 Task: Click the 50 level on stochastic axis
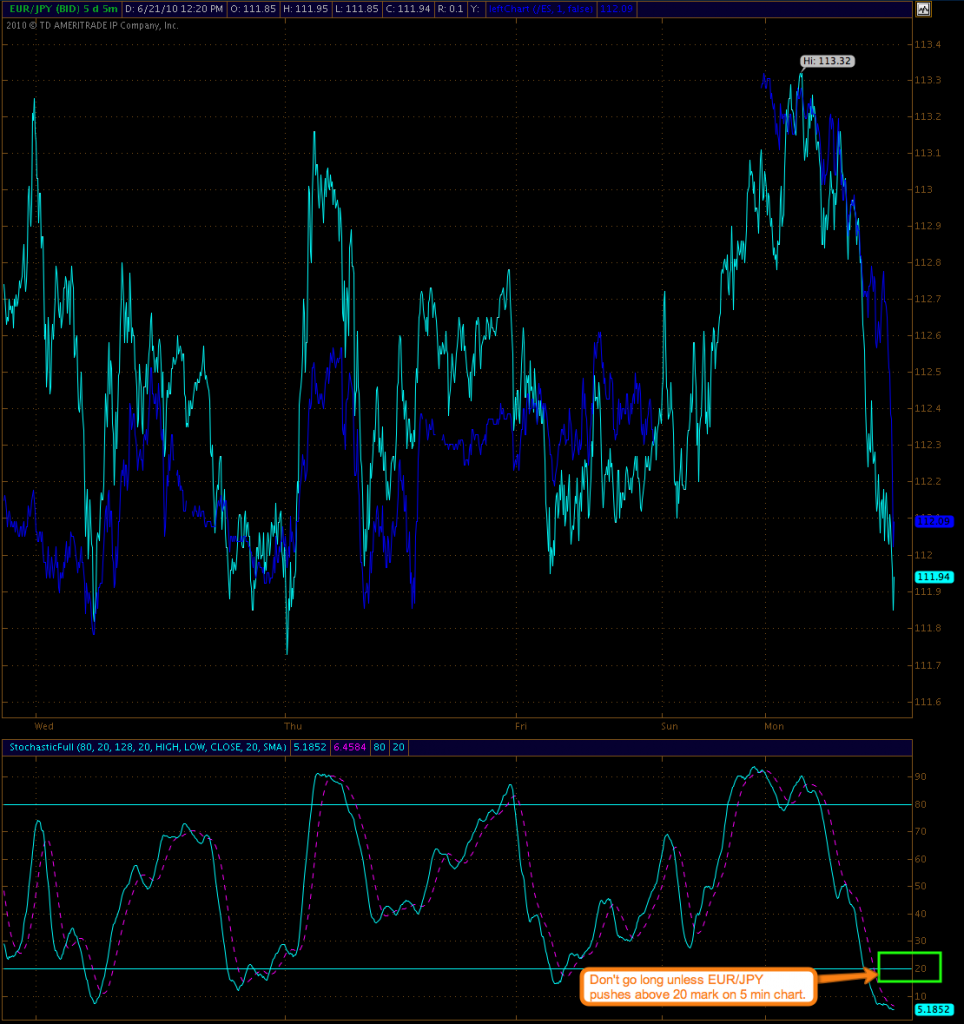point(920,886)
